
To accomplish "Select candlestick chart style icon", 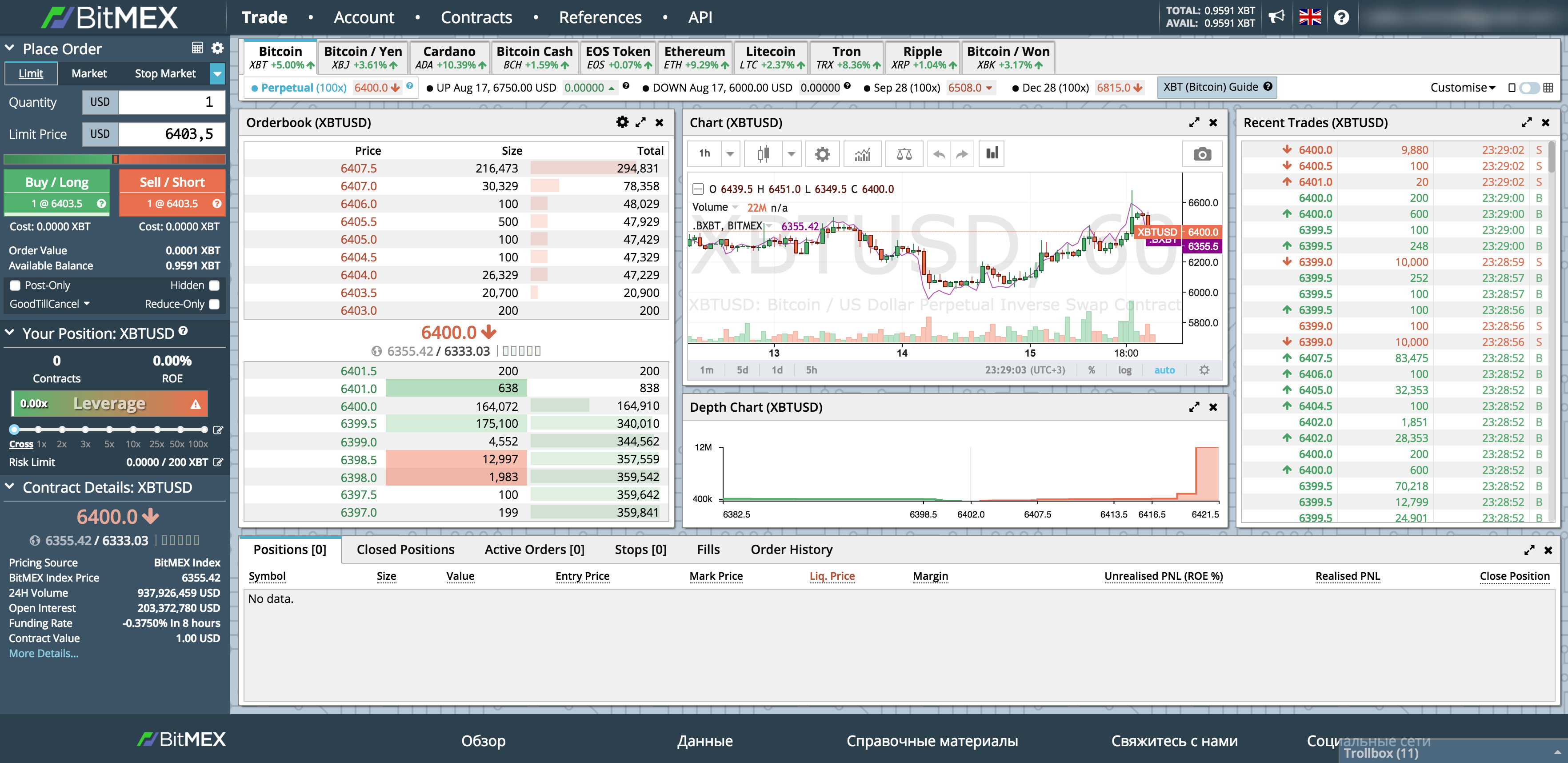I will [x=763, y=153].
